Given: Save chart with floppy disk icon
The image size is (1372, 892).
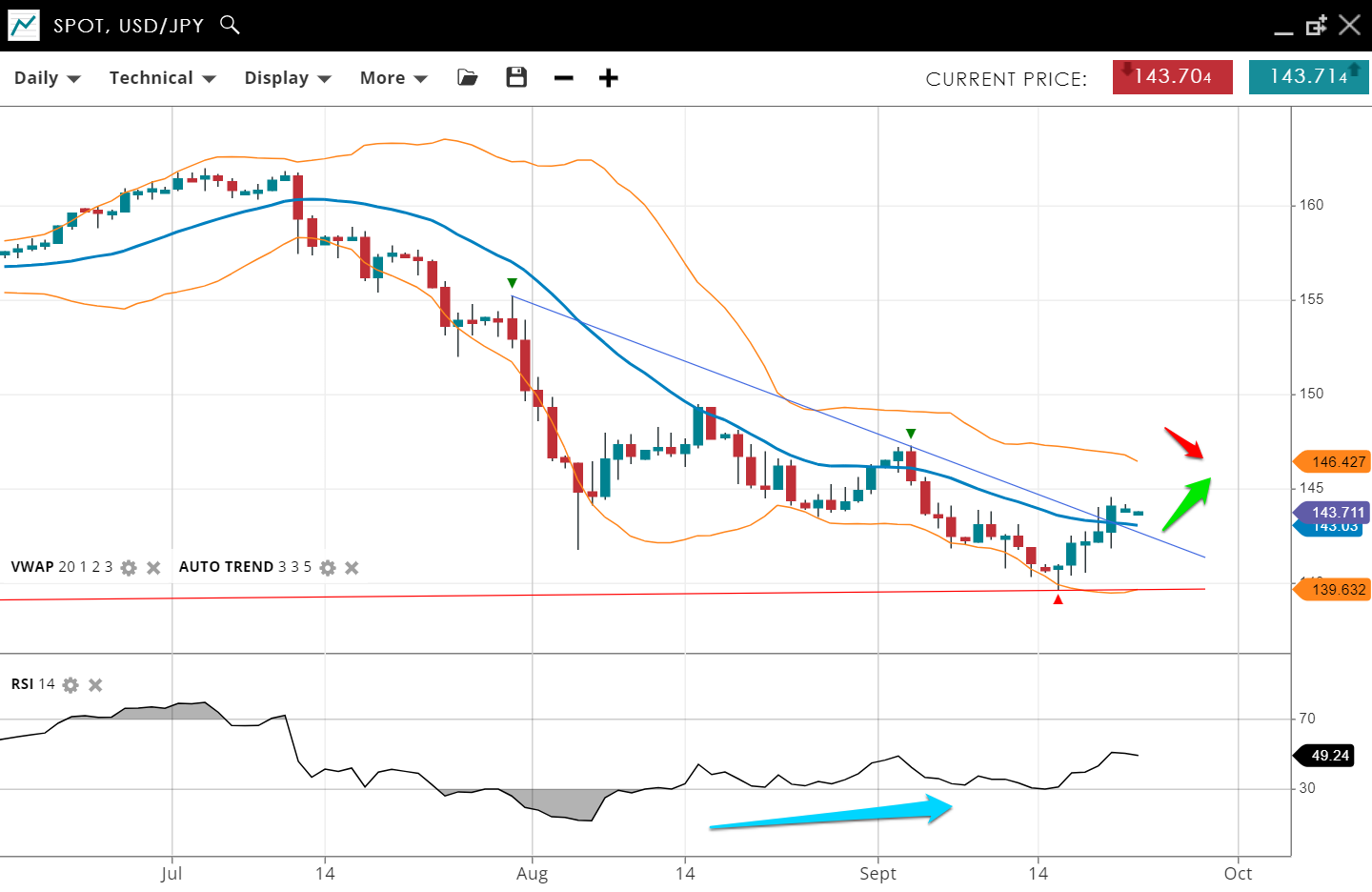Looking at the screenshot, I should 516,78.
